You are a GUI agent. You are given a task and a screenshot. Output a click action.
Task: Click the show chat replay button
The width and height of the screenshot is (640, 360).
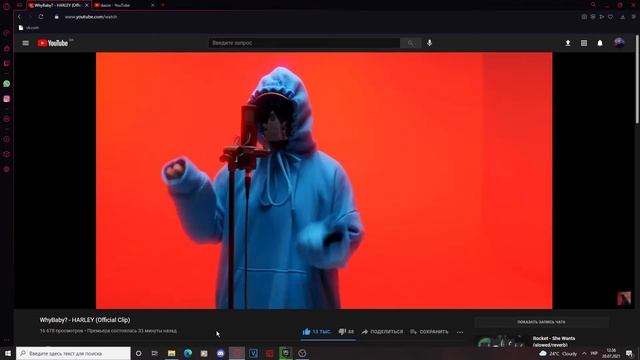coord(541,322)
